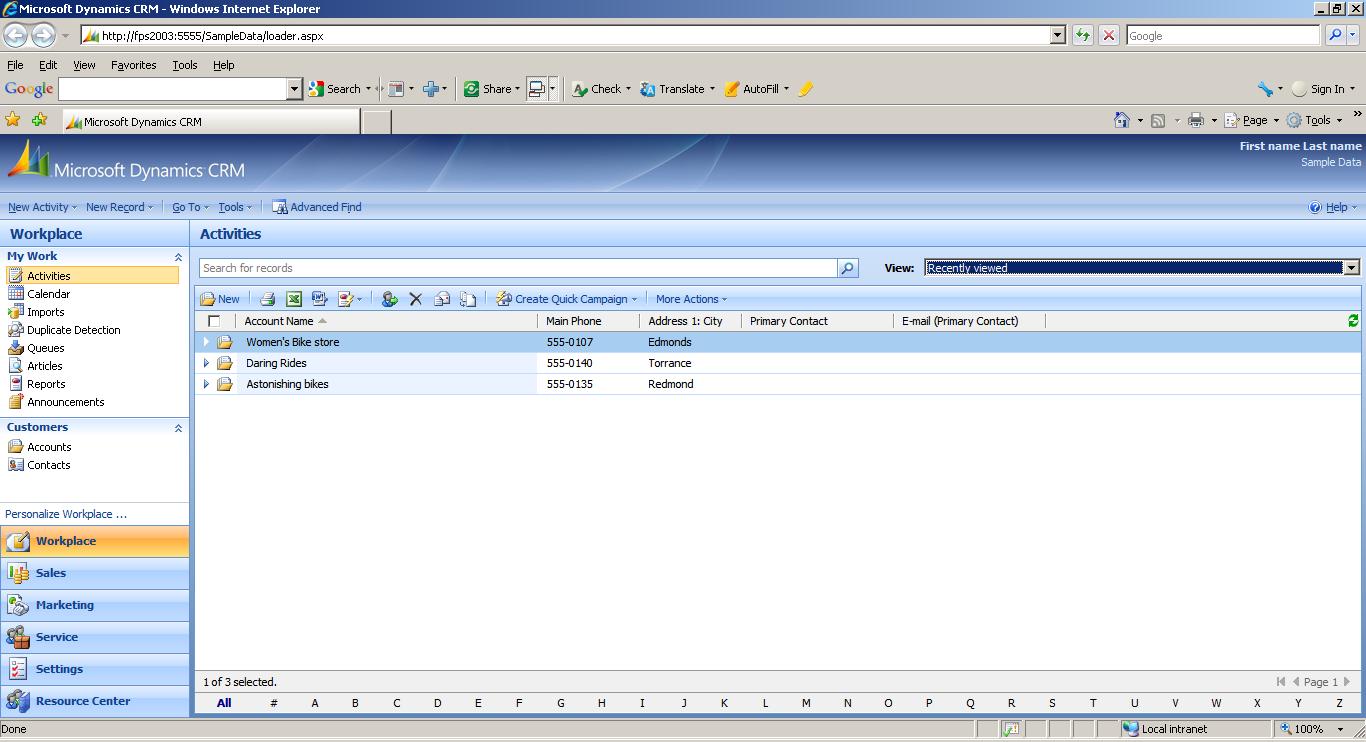Collapse the My Work section

pos(179,257)
